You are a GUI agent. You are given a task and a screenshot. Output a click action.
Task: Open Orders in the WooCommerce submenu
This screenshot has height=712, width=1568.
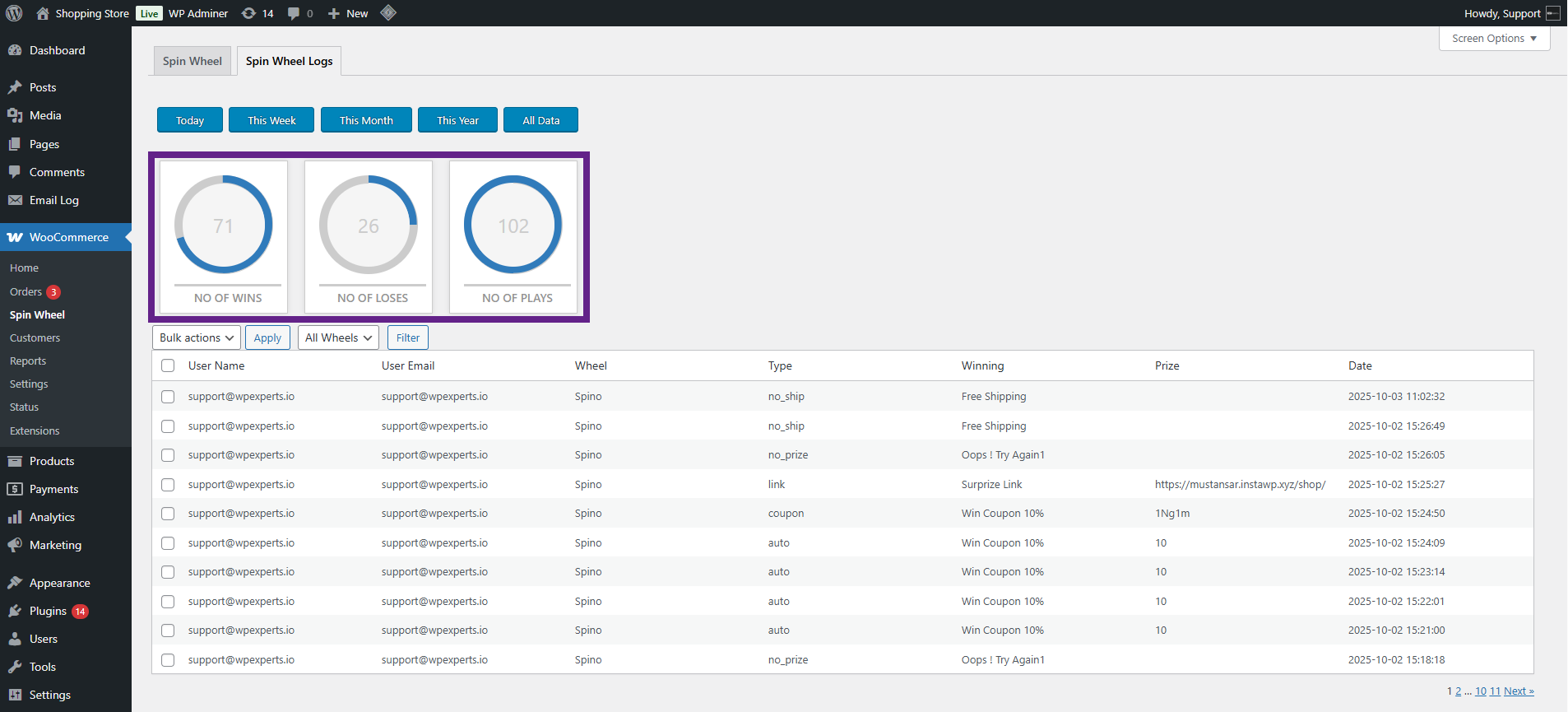(26, 291)
